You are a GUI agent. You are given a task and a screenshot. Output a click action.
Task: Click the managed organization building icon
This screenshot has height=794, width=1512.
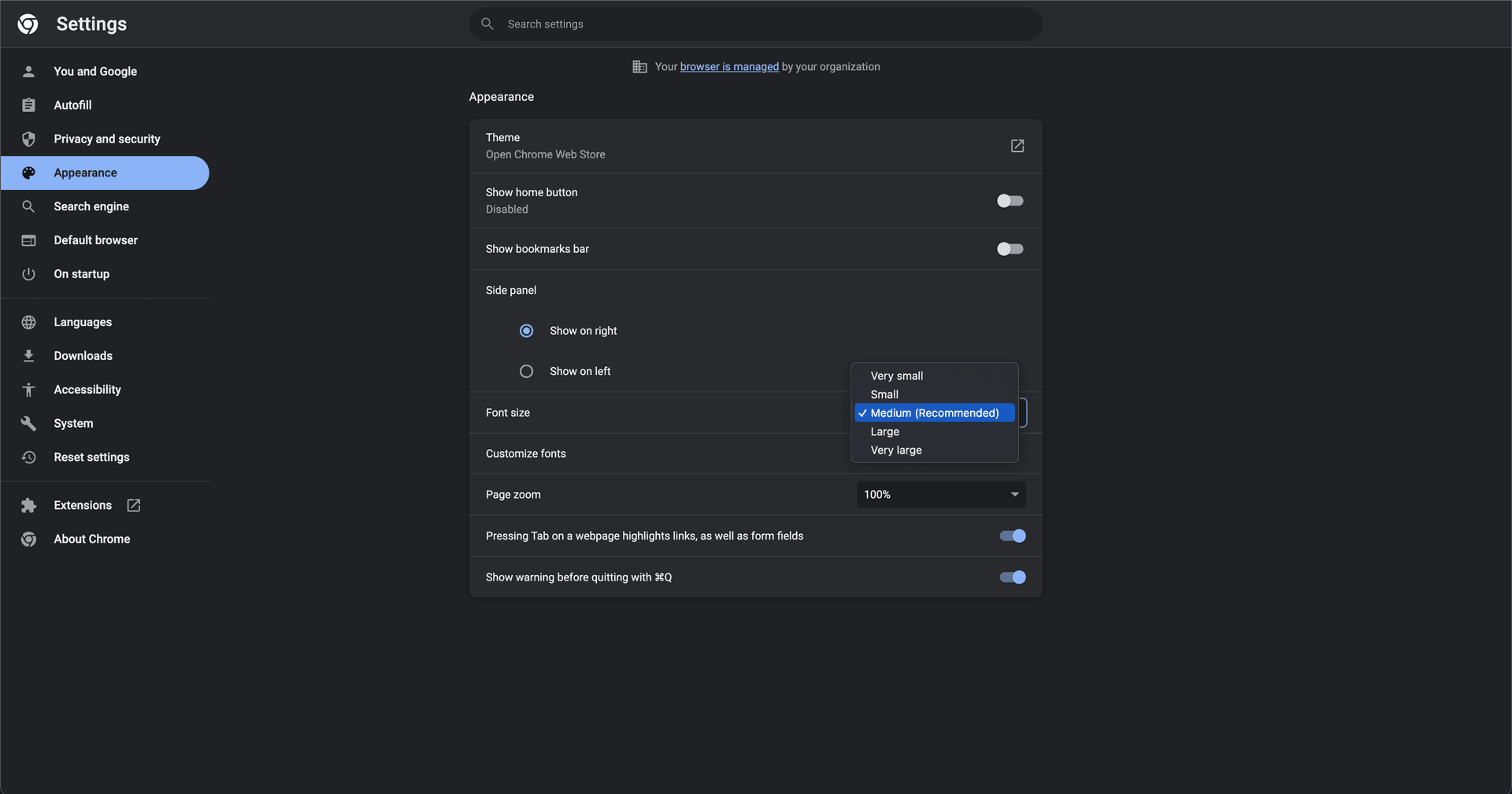pyautogui.click(x=639, y=67)
